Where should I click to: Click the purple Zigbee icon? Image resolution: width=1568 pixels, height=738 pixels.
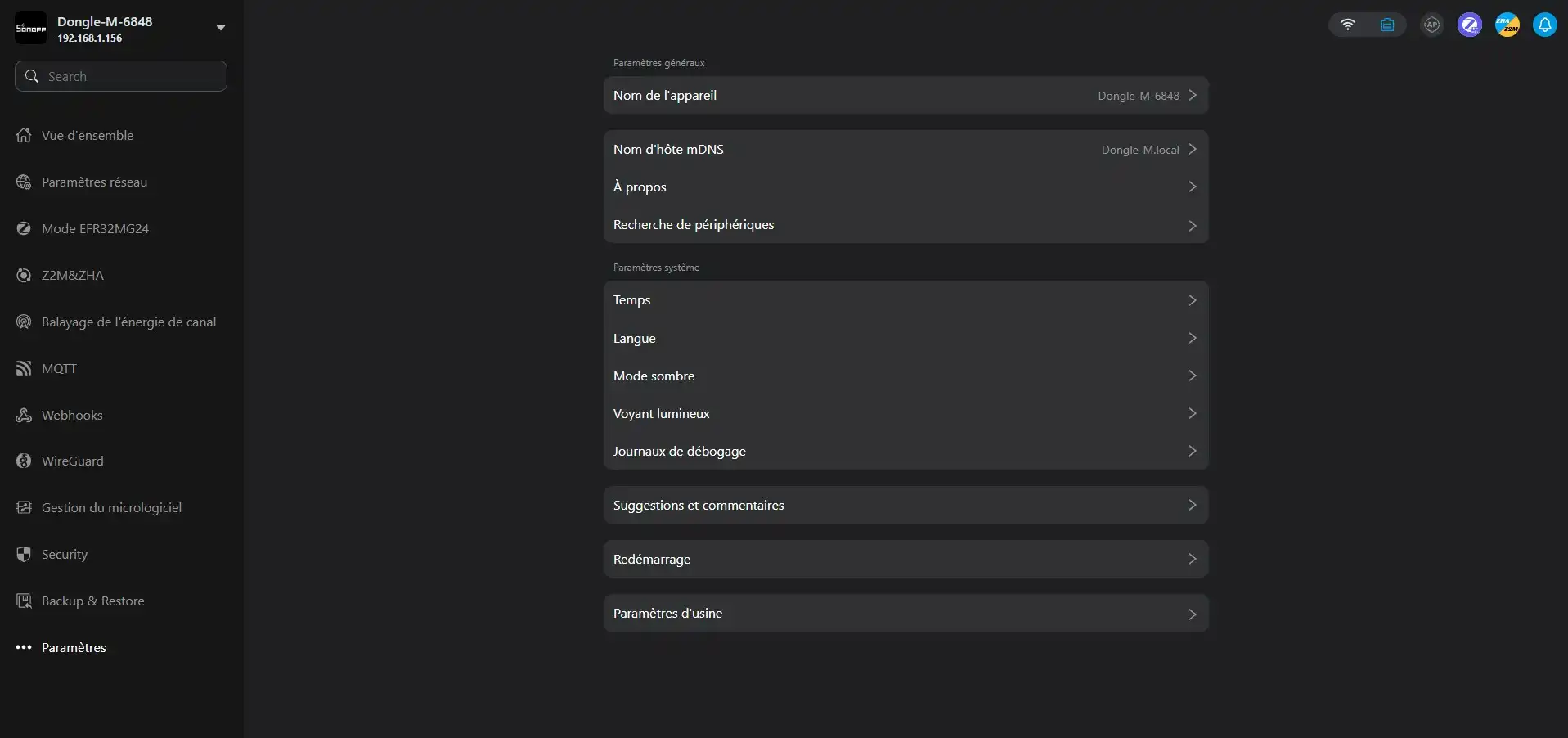pyautogui.click(x=1470, y=25)
